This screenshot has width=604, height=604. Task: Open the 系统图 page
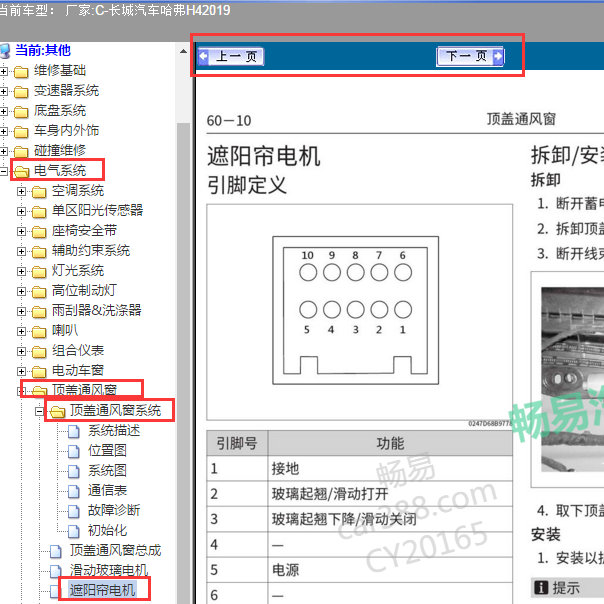click(x=107, y=470)
